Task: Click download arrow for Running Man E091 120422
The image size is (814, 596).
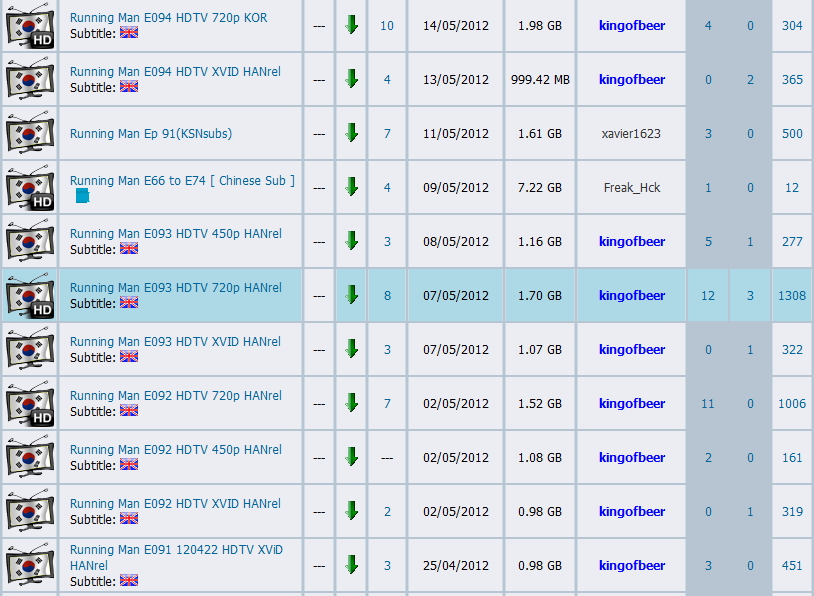Action: tap(351, 565)
